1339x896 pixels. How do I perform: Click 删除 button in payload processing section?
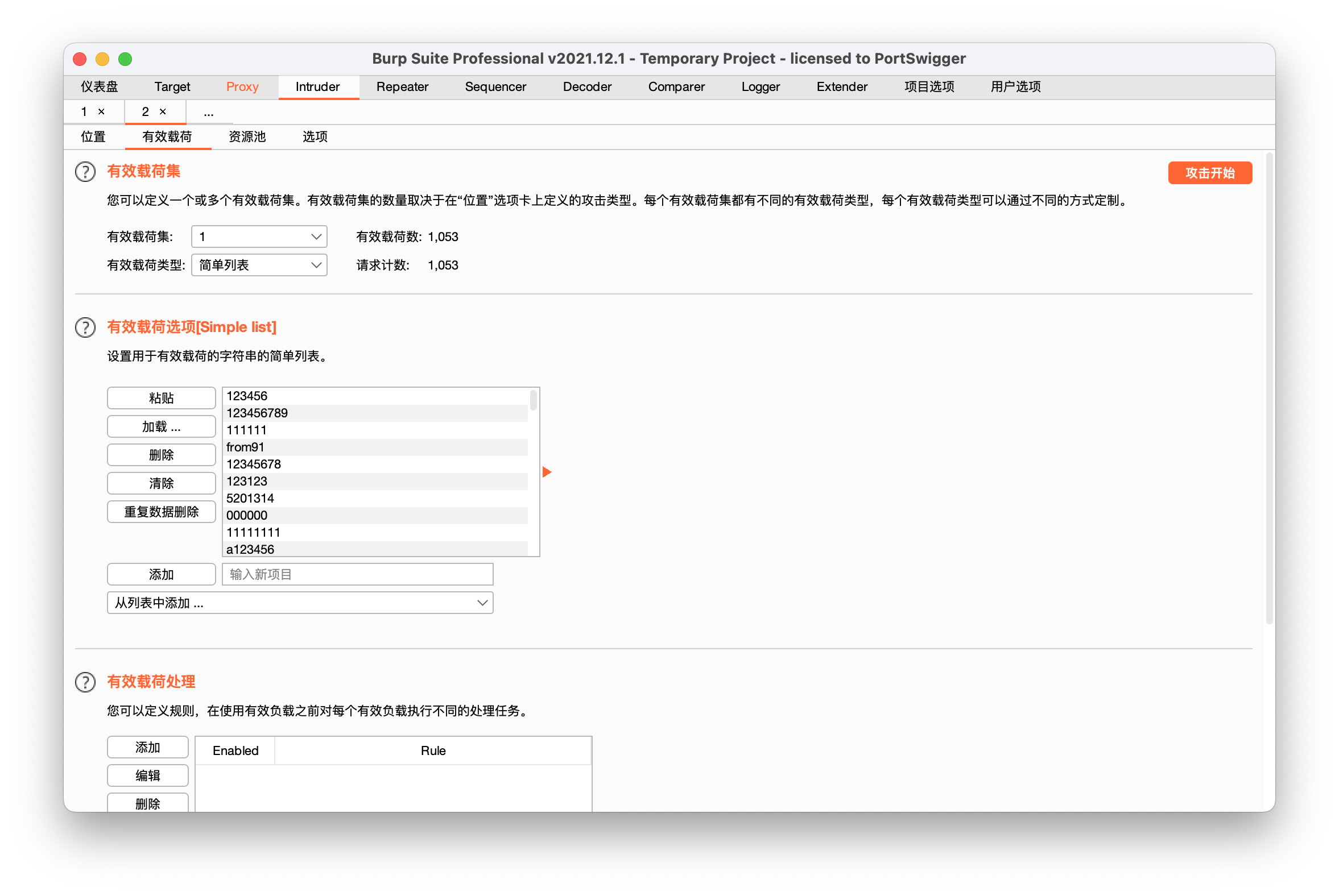147,803
